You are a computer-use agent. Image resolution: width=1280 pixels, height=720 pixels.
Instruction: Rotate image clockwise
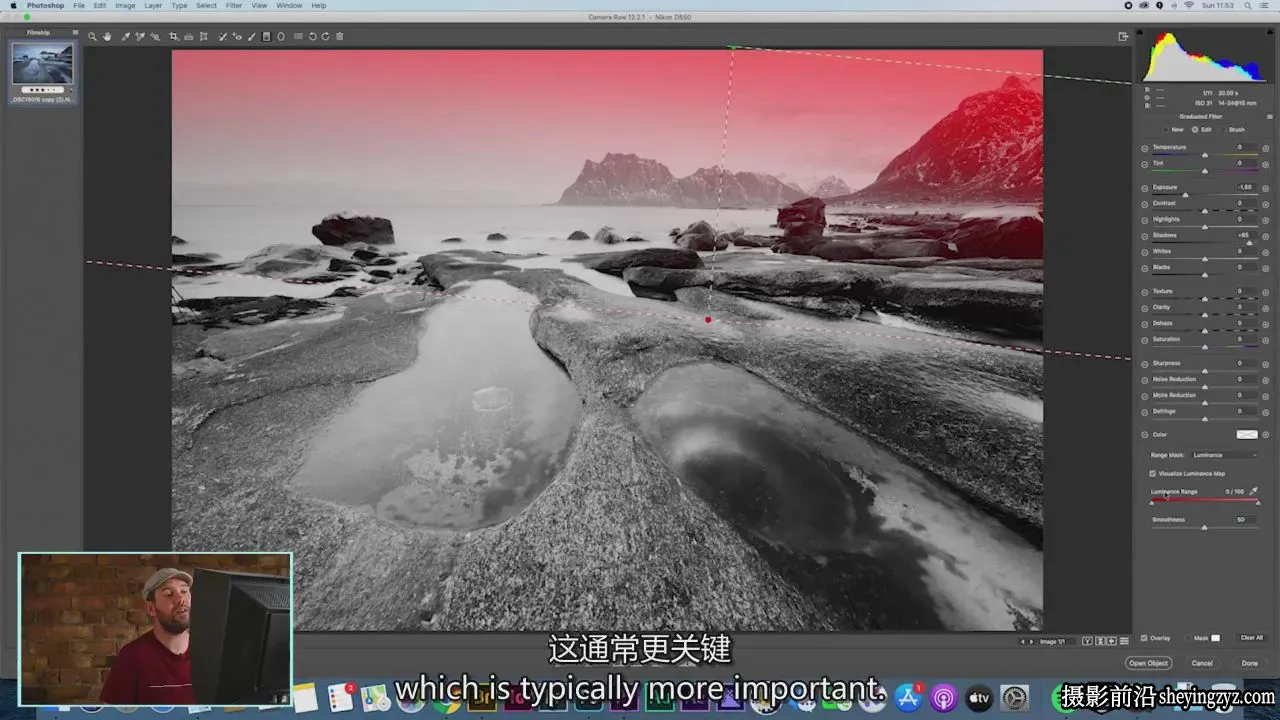tap(325, 36)
